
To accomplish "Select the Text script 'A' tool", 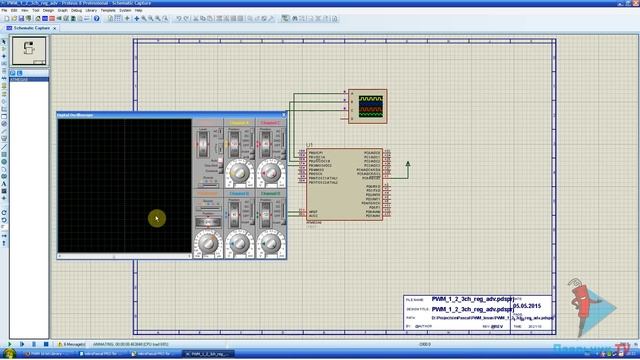I will tap(4, 184).
